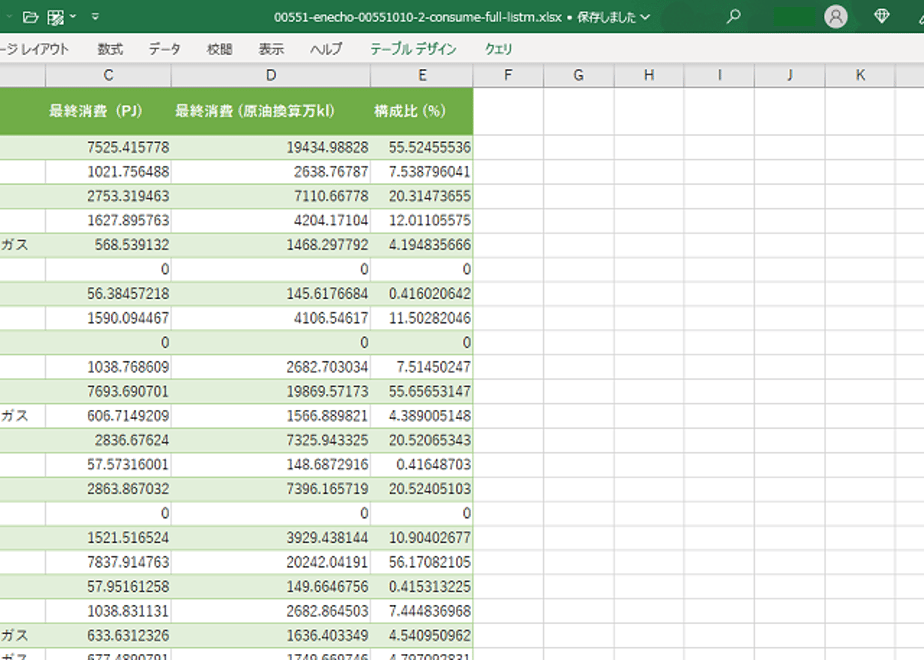Select cell with value 2682.703034
Viewport: 924px width, 660px height.
point(270,367)
